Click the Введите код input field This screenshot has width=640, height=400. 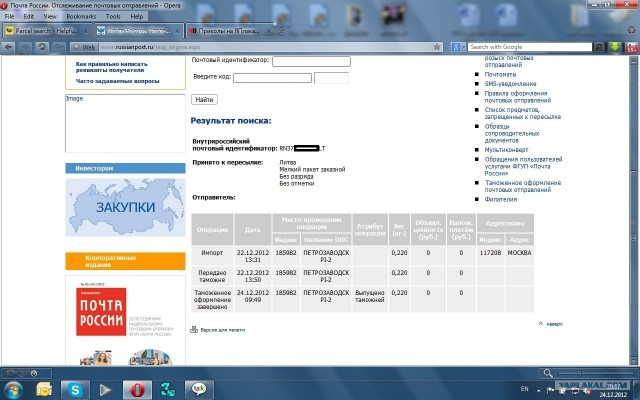272,78
